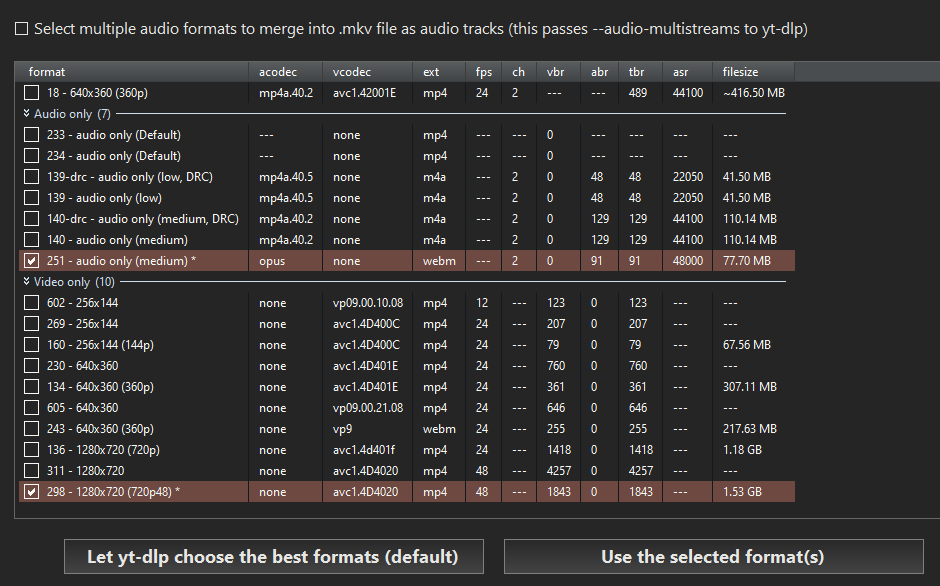The height and width of the screenshot is (586, 940).
Task: Click the fps column header
Action: point(483,72)
